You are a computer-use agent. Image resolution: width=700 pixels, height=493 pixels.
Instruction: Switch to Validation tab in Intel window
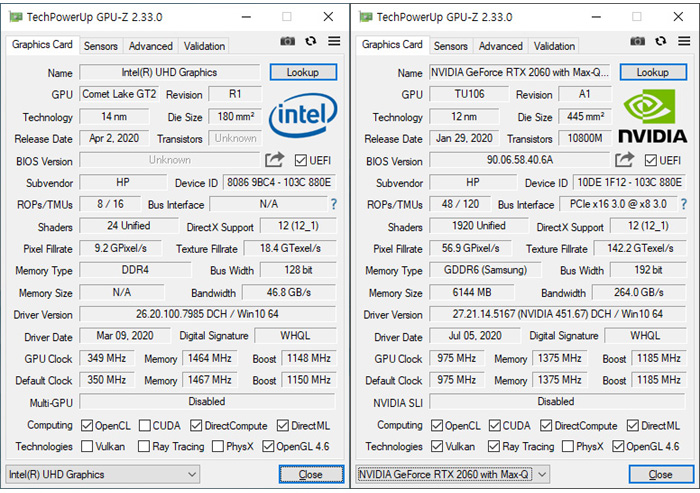tap(204, 46)
